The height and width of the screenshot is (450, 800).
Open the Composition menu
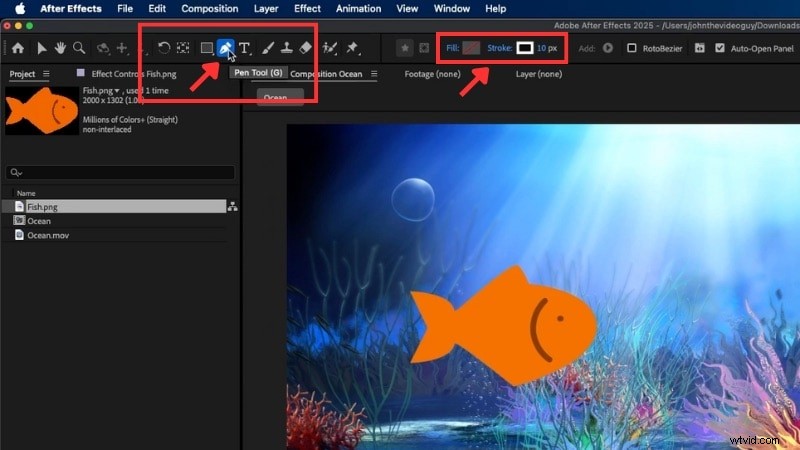pyautogui.click(x=210, y=9)
